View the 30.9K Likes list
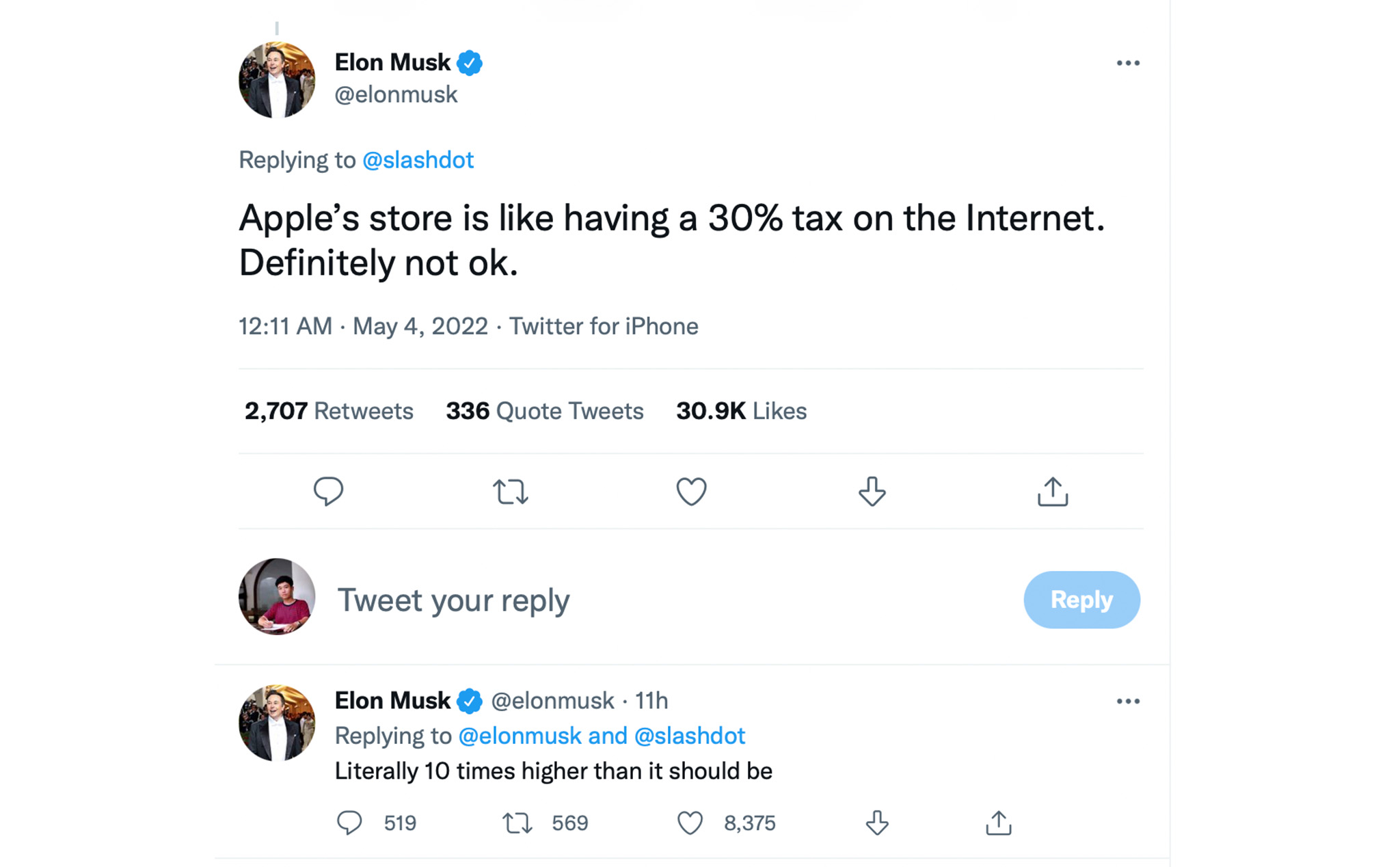 (x=741, y=410)
